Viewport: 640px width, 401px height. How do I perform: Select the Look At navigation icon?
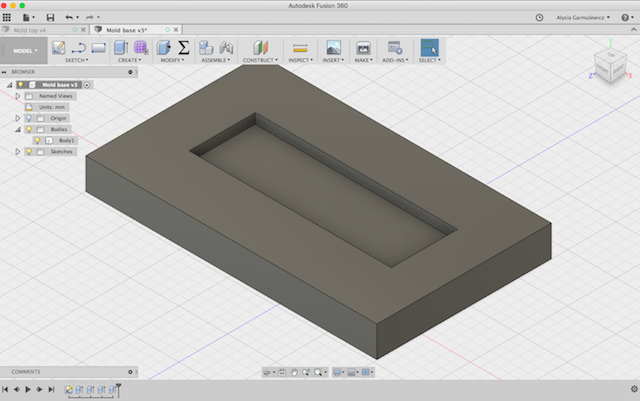(x=282, y=372)
